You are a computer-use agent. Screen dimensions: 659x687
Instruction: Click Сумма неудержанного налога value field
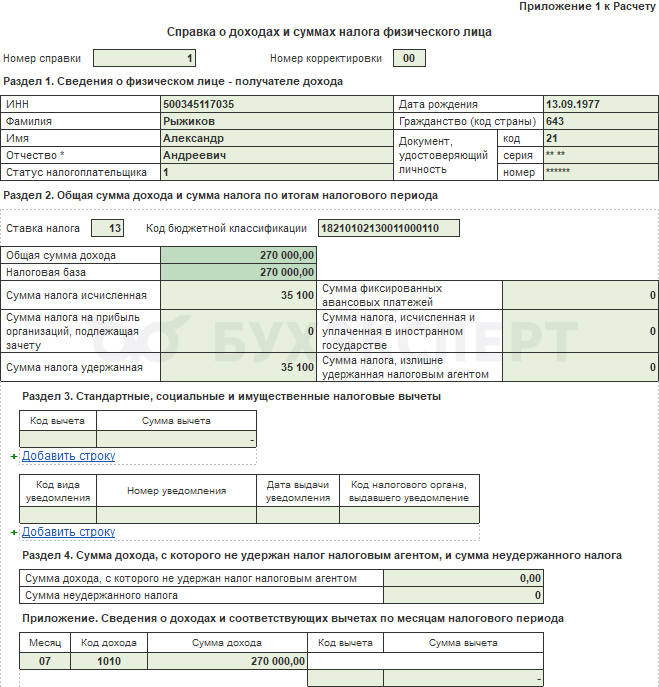click(x=463, y=595)
